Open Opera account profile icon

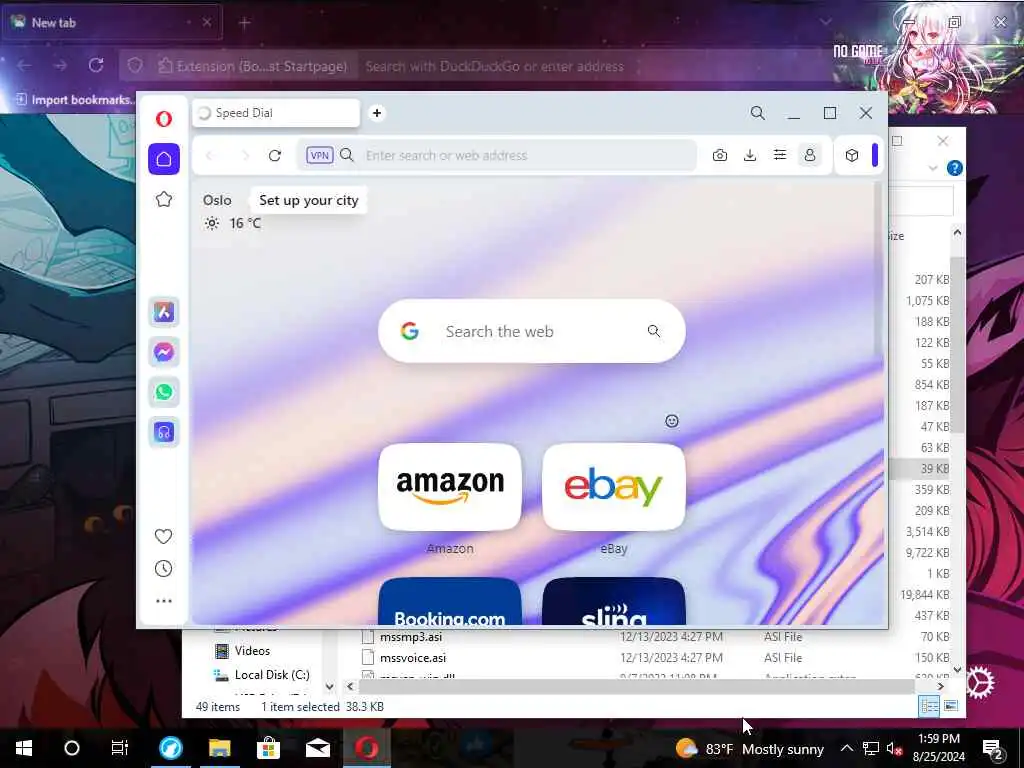(x=810, y=155)
